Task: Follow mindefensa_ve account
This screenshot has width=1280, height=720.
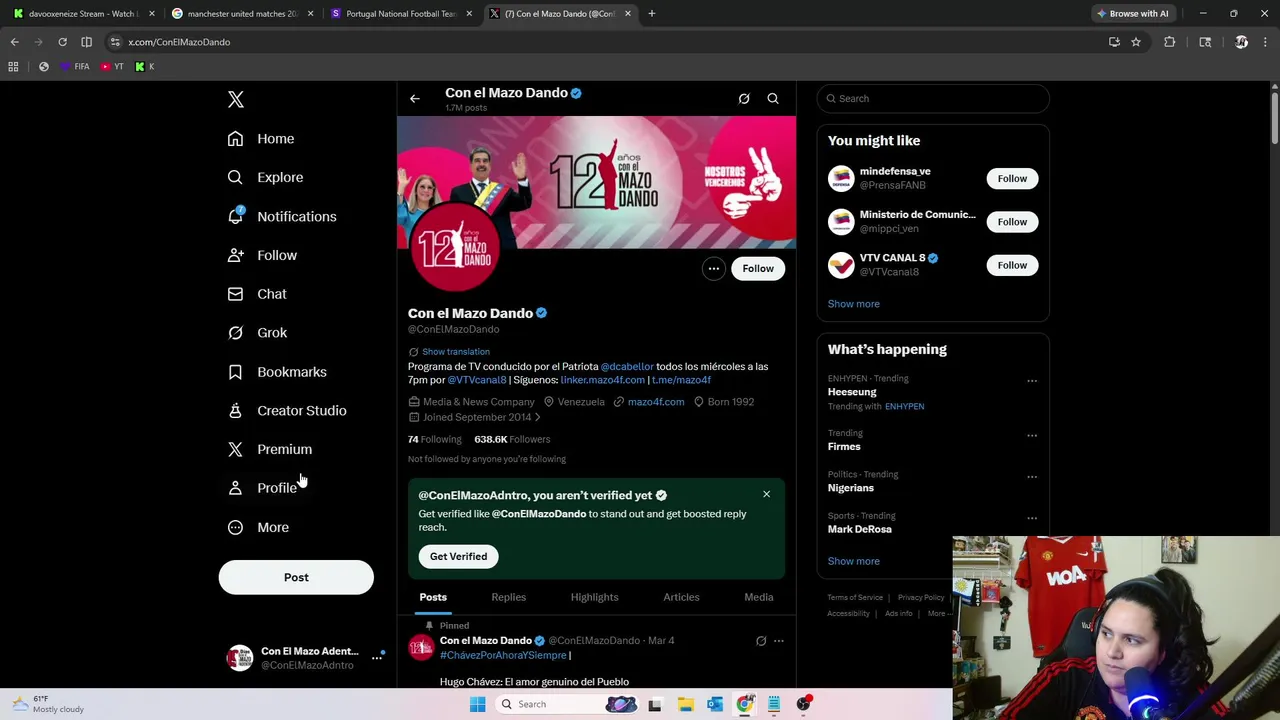Action: (1012, 179)
